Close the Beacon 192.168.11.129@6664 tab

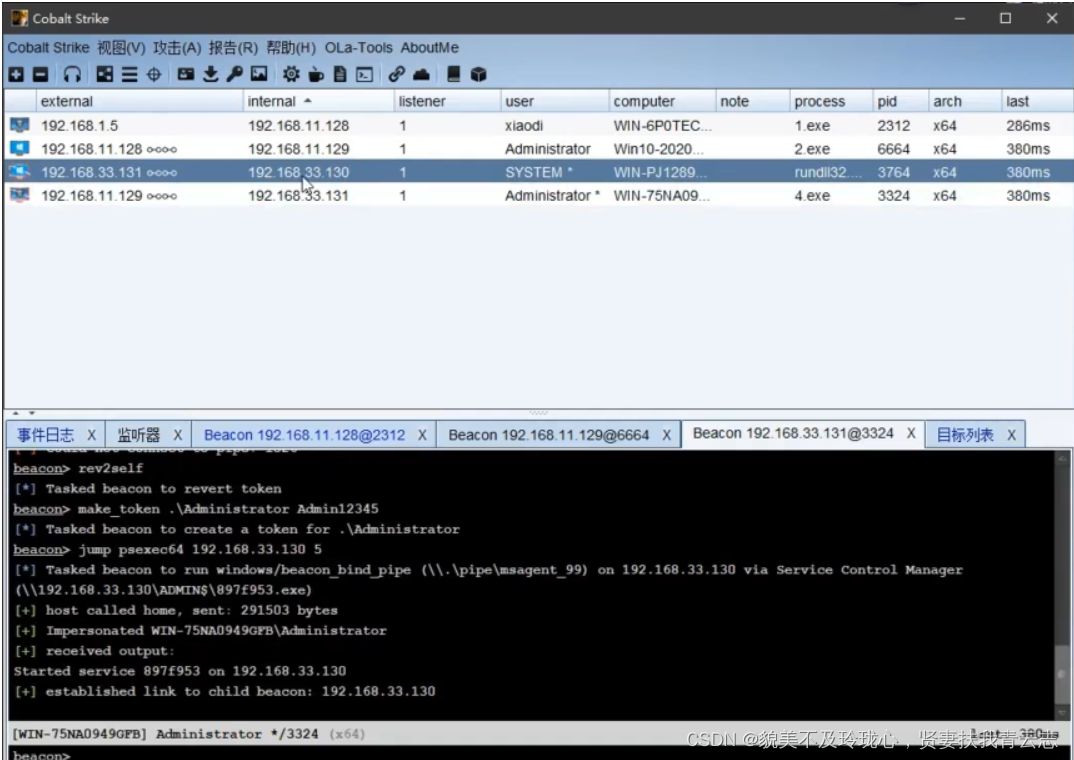click(x=666, y=435)
